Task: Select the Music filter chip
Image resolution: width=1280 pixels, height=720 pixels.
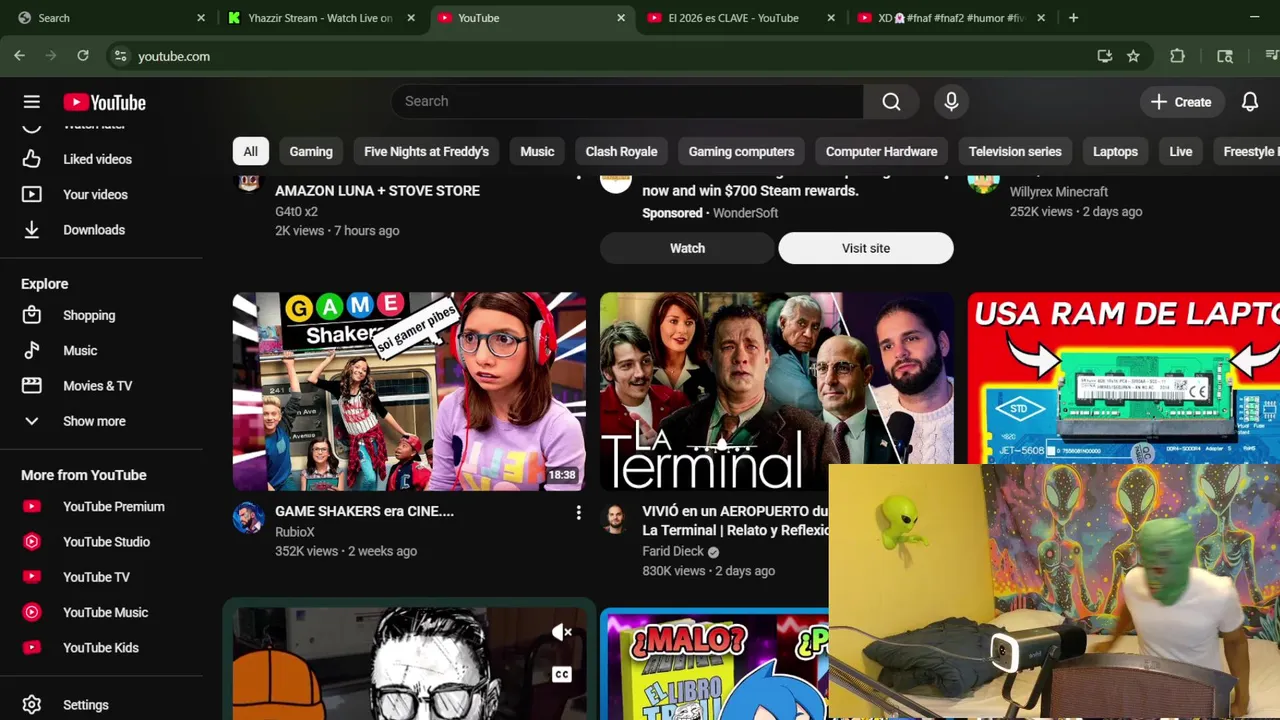Action: [537, 151]
